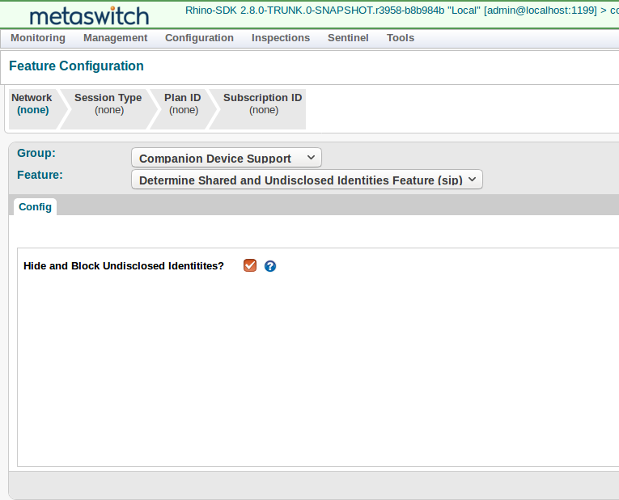Open the Tools menu

click(x=400, y=38)
